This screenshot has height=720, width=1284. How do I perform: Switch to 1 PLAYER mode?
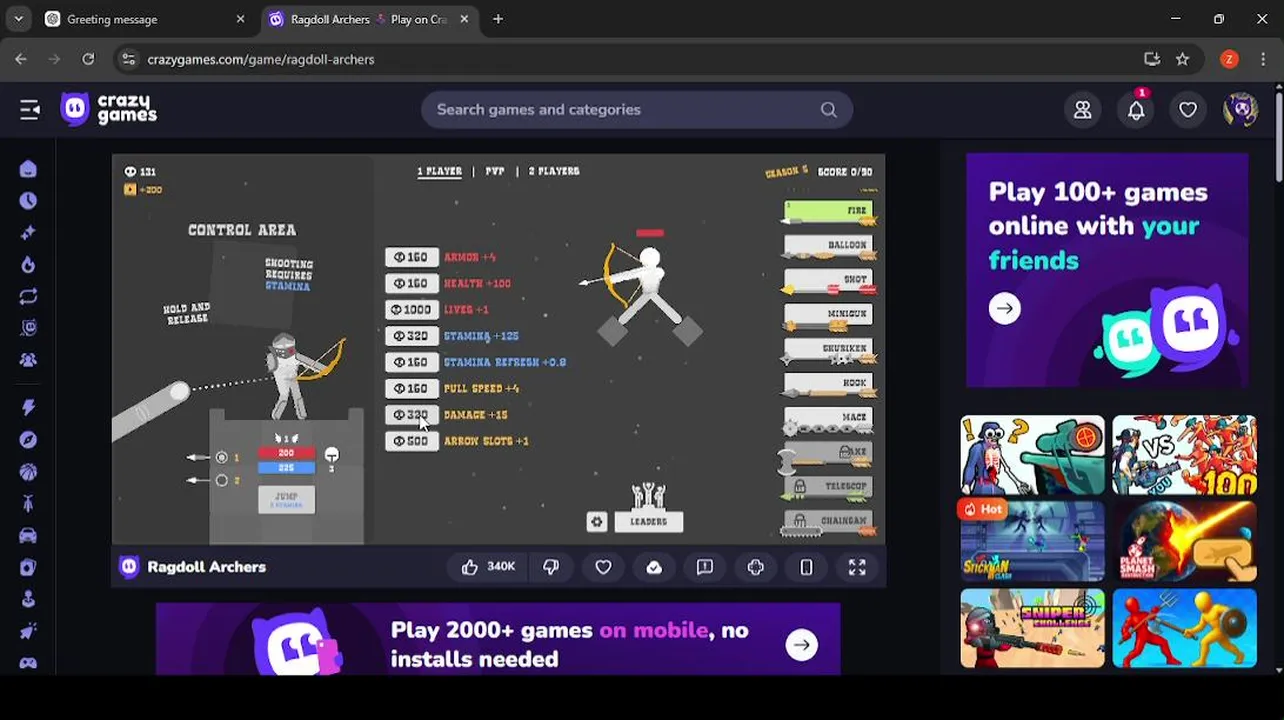click(440, 171)
